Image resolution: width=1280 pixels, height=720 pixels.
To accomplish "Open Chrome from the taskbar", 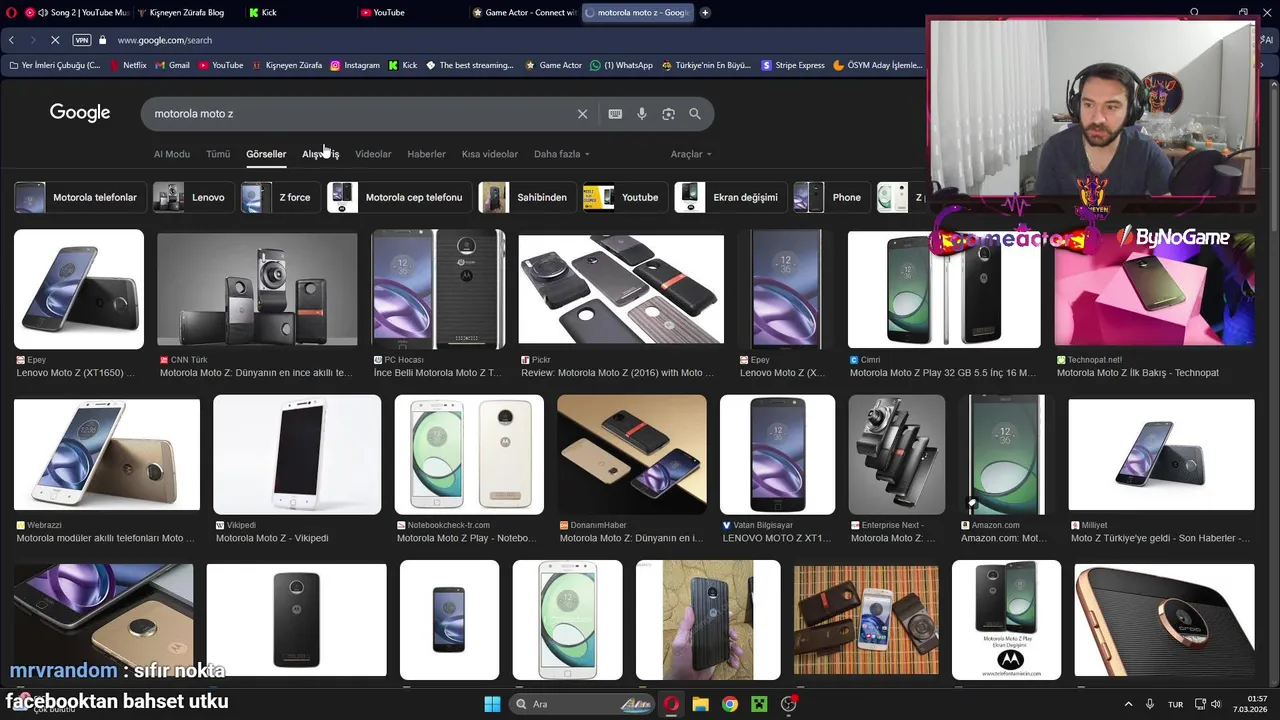I will click(x=730, y=704).
